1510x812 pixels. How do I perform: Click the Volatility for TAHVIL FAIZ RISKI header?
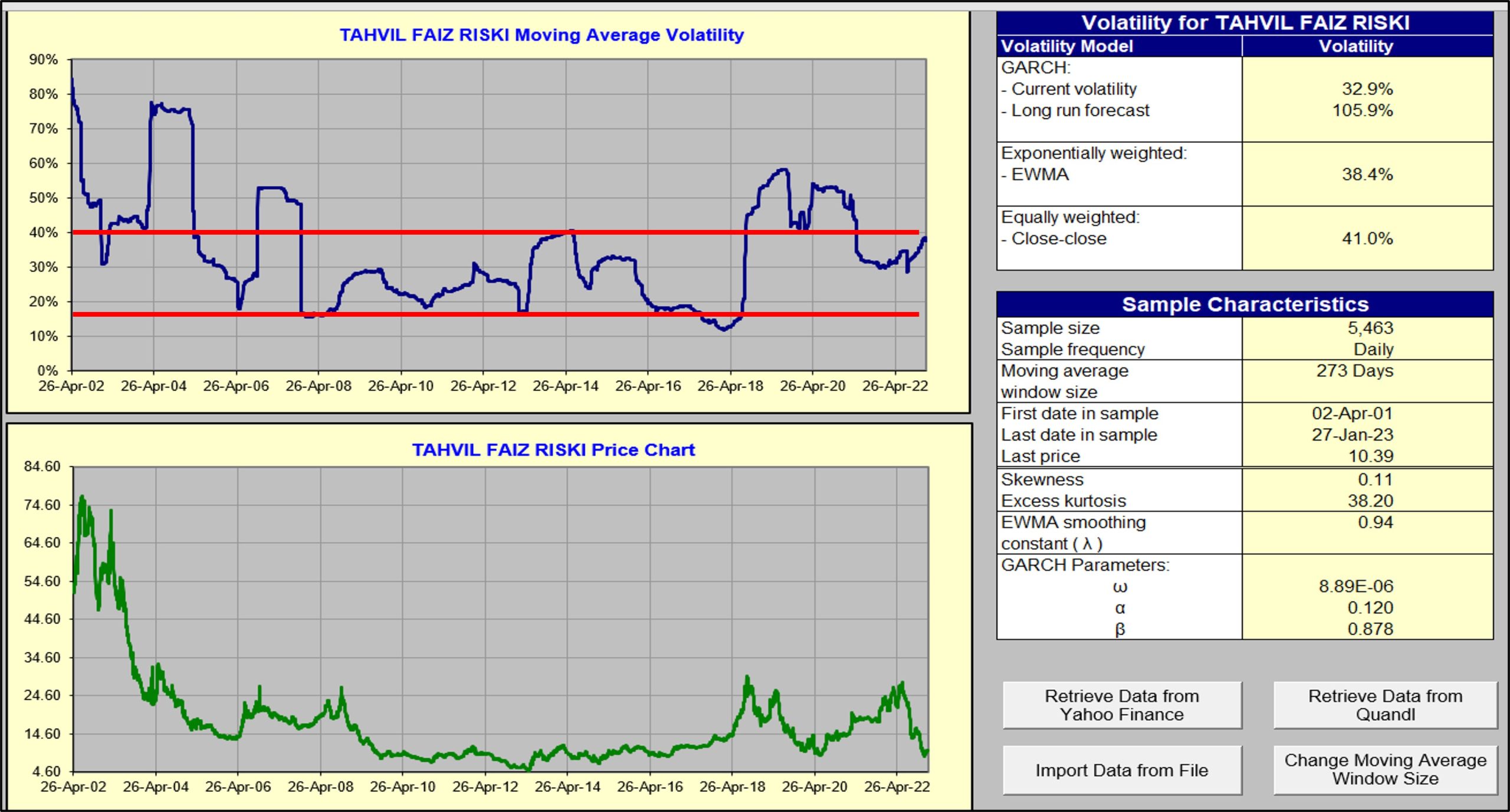pos(1245,23)
